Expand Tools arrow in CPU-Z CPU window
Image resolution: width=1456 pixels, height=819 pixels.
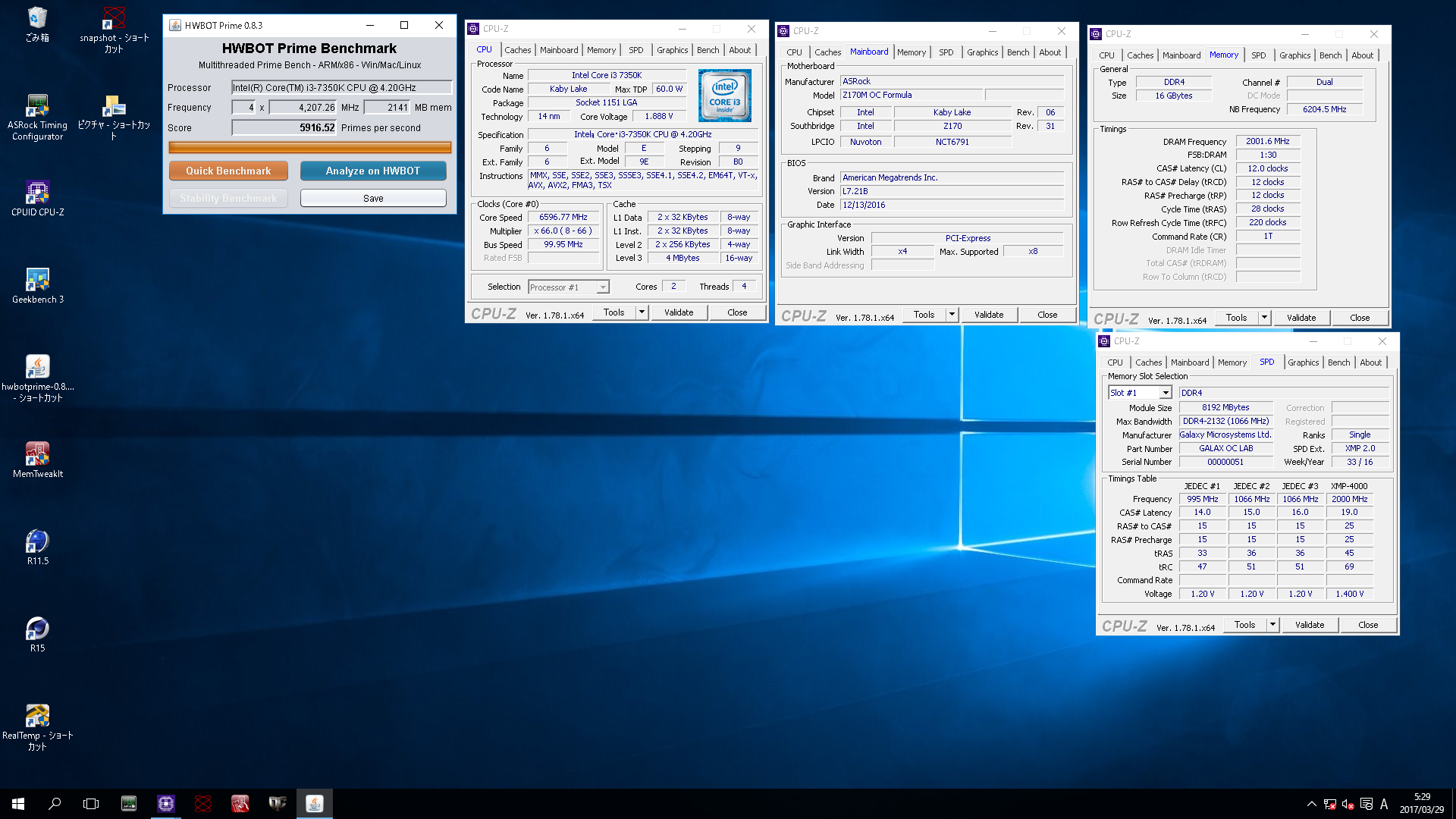click(642, 312)
